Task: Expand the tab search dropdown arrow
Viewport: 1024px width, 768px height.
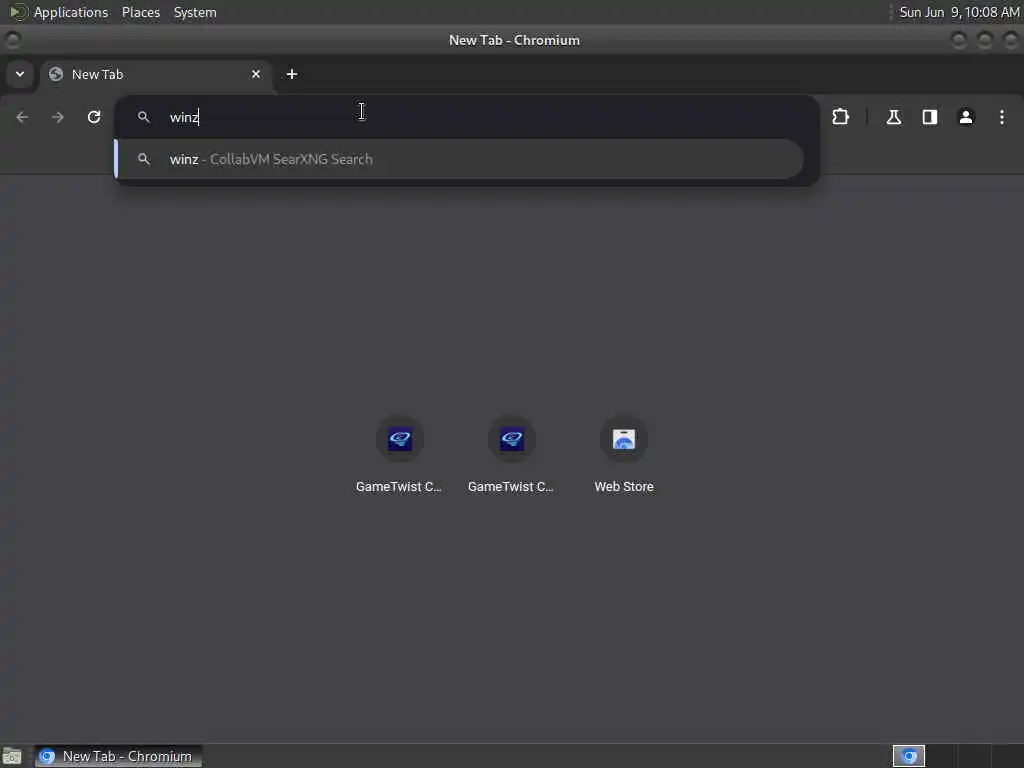Action: coord(20,74)
